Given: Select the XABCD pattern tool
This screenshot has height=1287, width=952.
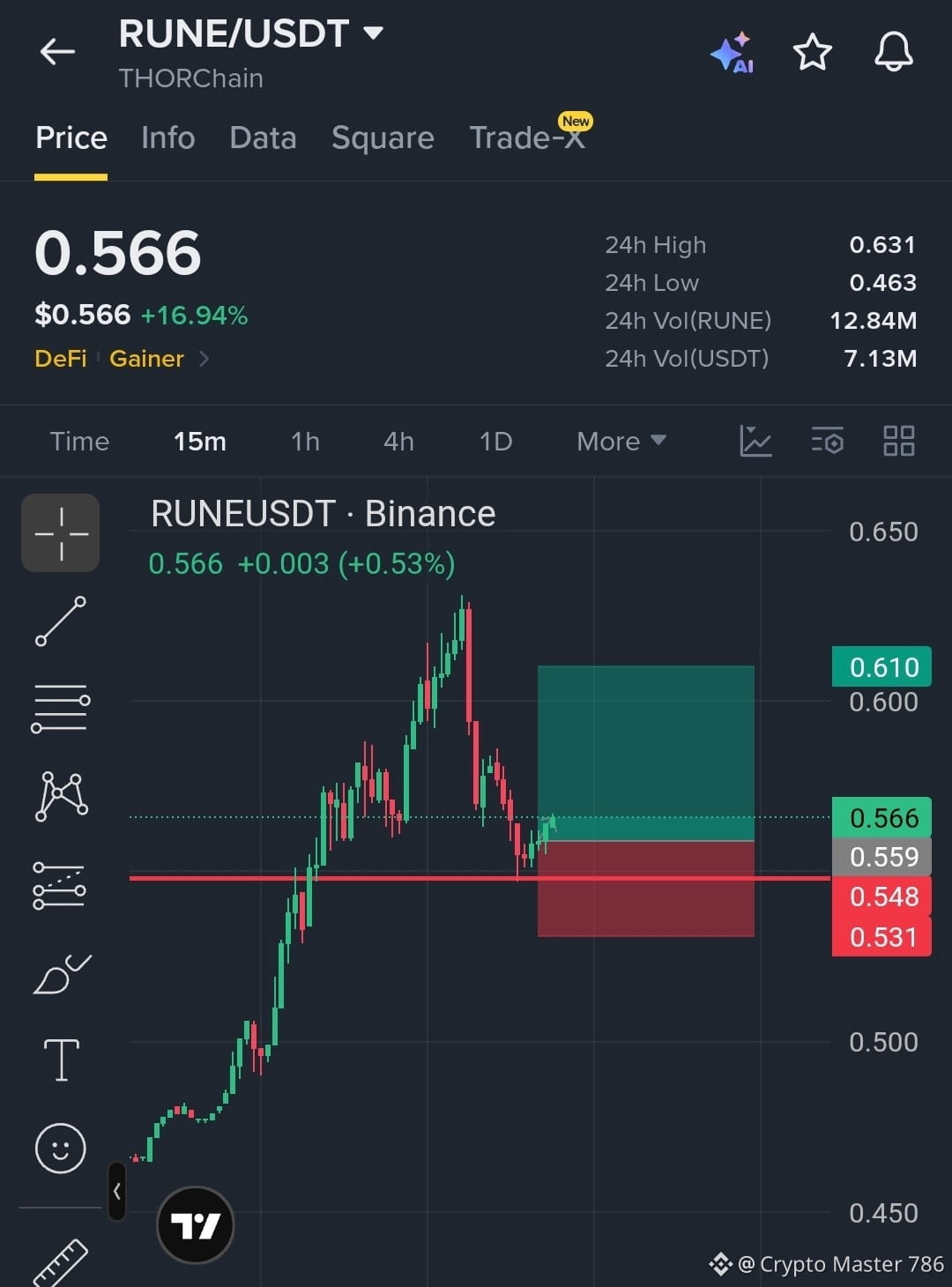Looking at the screenshot, I should [61, 796].
